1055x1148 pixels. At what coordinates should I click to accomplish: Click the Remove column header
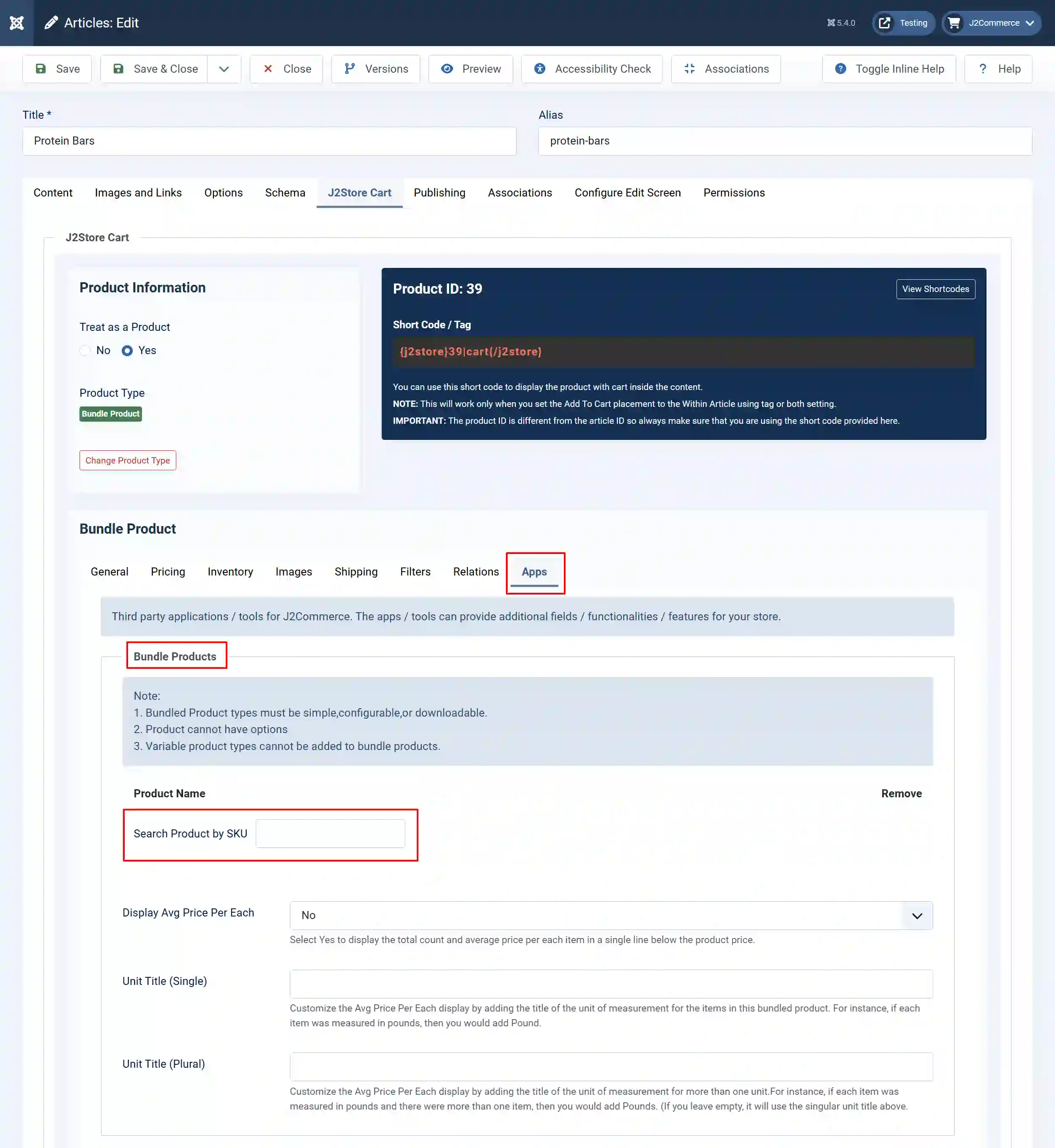(901, 794)
